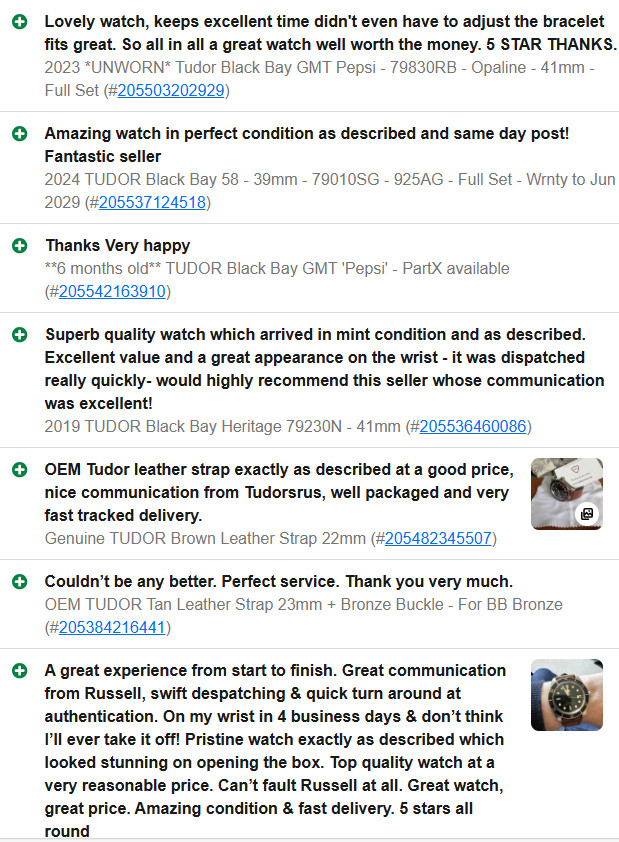Viewport: 619px width, 842px height.
Task: Click the 2024 TUDOR Black Bay 58 item title
Action: coord(330,191)
